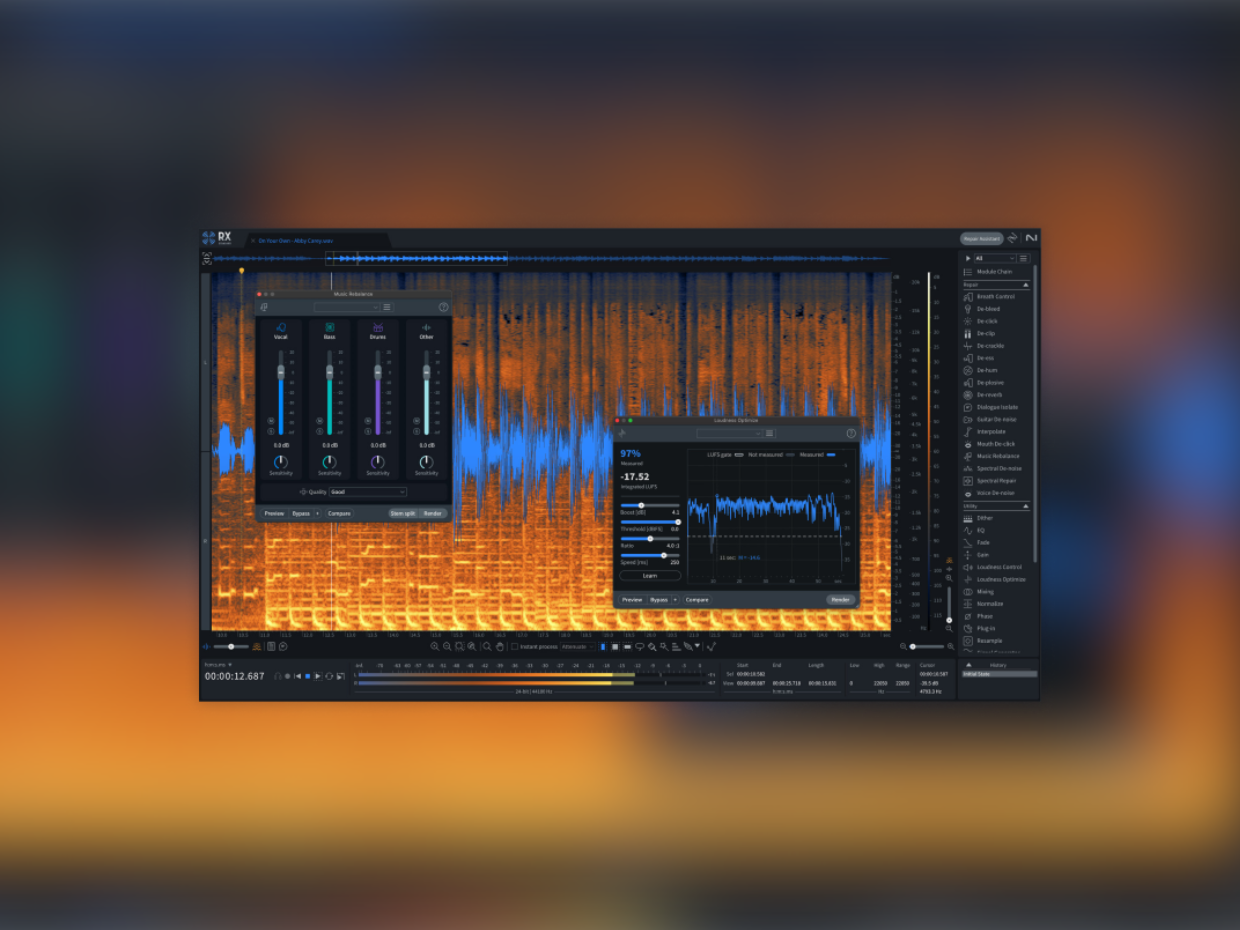Solo the Vocal stem
The width and height of the screenshot is (1240, 930).
point(270,431)
